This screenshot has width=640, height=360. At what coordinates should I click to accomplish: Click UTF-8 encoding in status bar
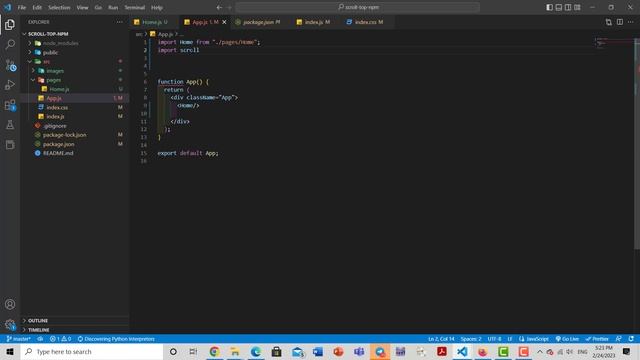tap(494, 339)
